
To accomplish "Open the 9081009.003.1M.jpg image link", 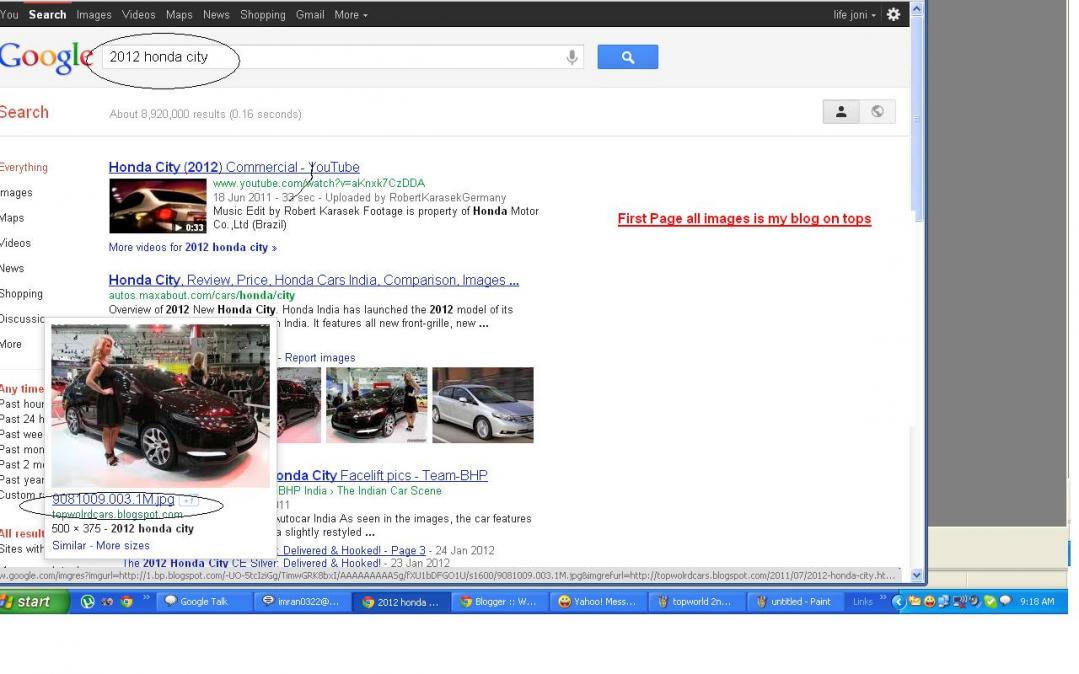I will pyautogui.click(x=114, y=499).
